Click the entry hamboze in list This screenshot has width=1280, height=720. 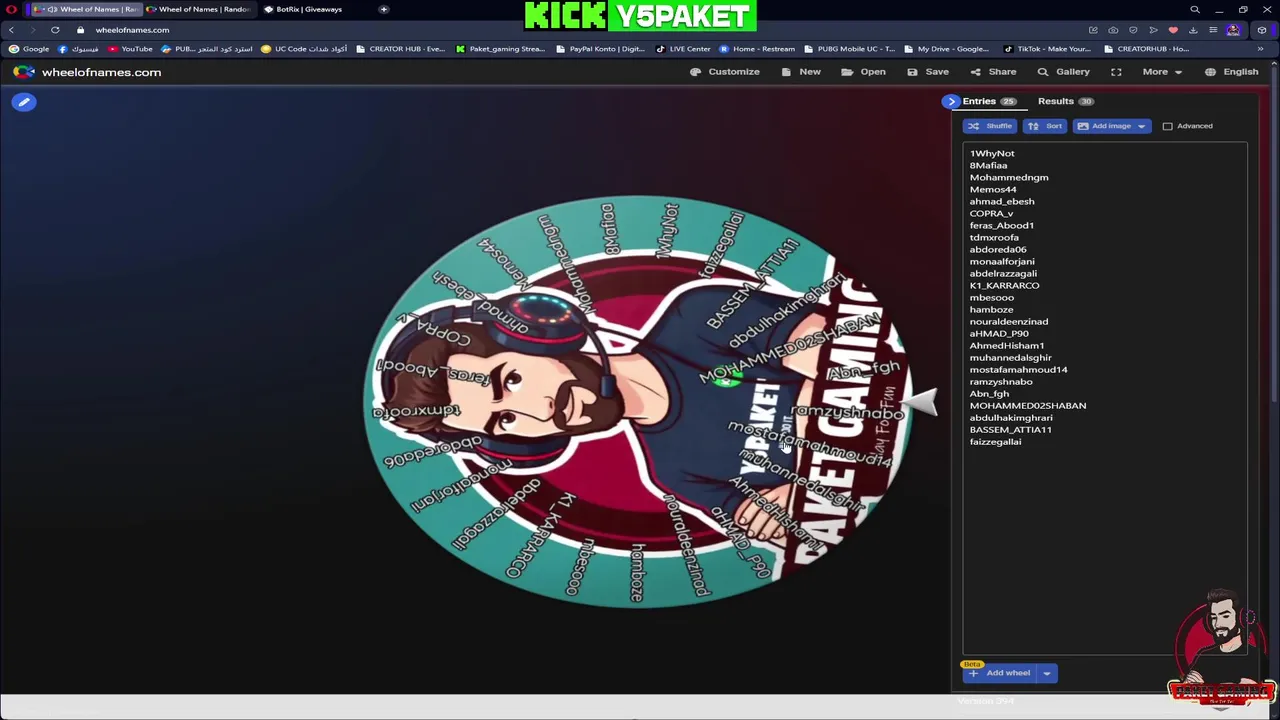point(991,309)
